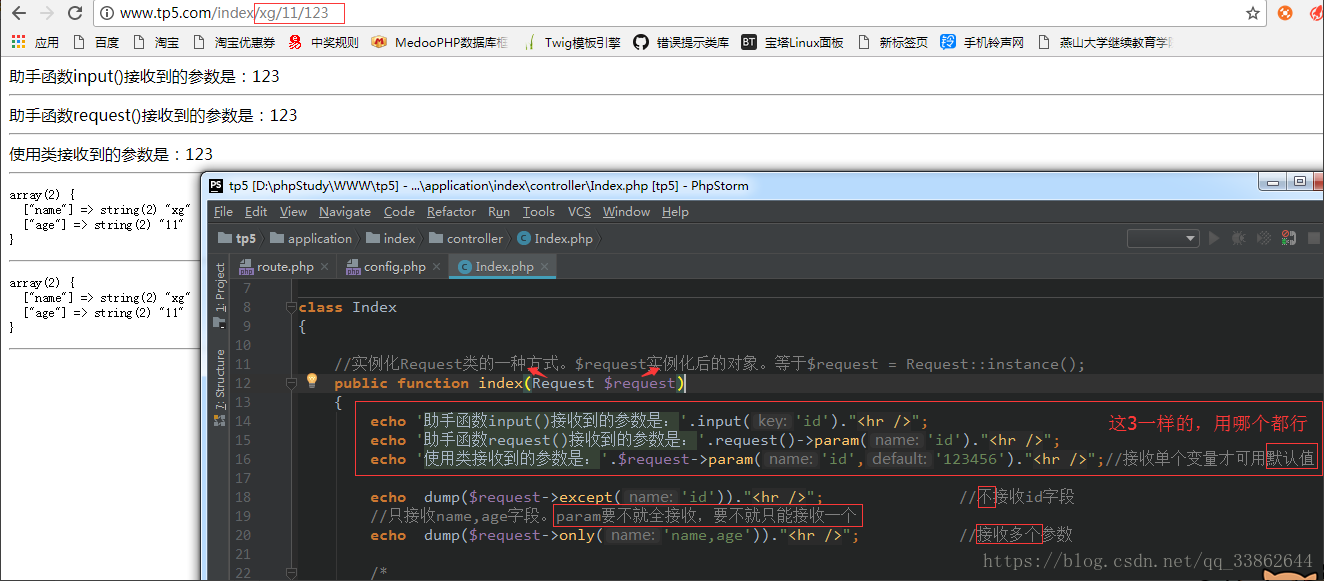Click the Run play icon
The image size is (1324, 581).
coord(1214,238)
